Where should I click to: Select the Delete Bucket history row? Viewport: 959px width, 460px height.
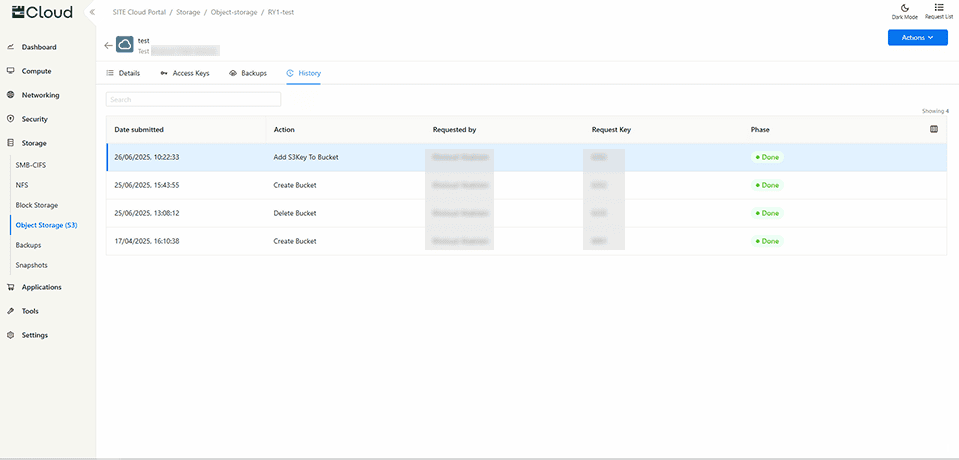294,213
